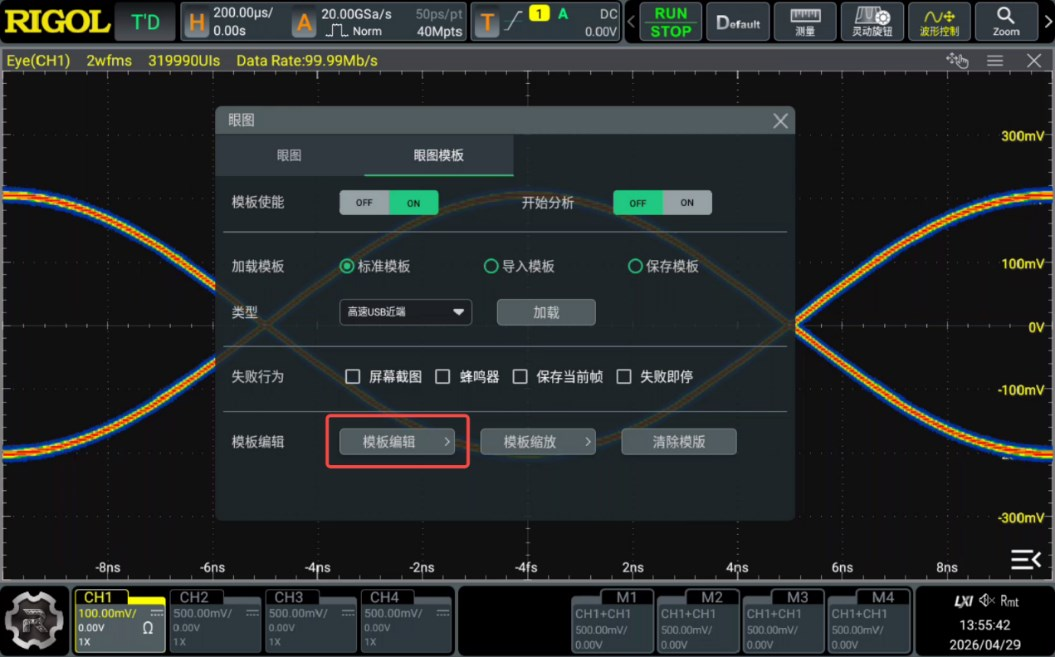Select the 导入模板 radio button
This screenshot has height=657, width=1055.
pos(491,266)
